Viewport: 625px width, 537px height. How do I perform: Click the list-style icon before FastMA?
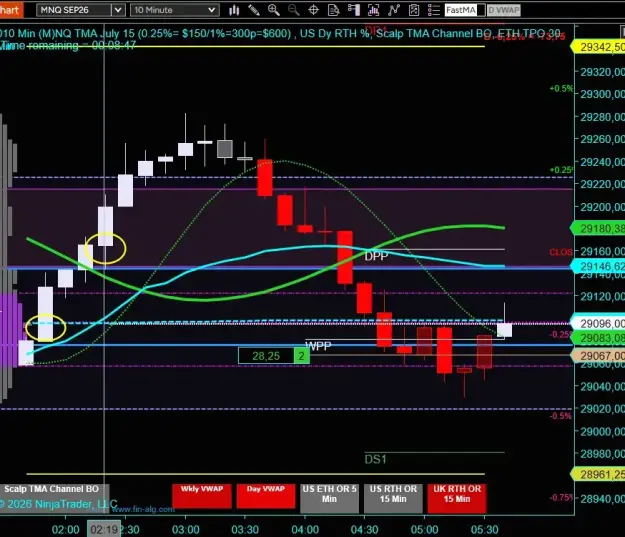point(434,10)
